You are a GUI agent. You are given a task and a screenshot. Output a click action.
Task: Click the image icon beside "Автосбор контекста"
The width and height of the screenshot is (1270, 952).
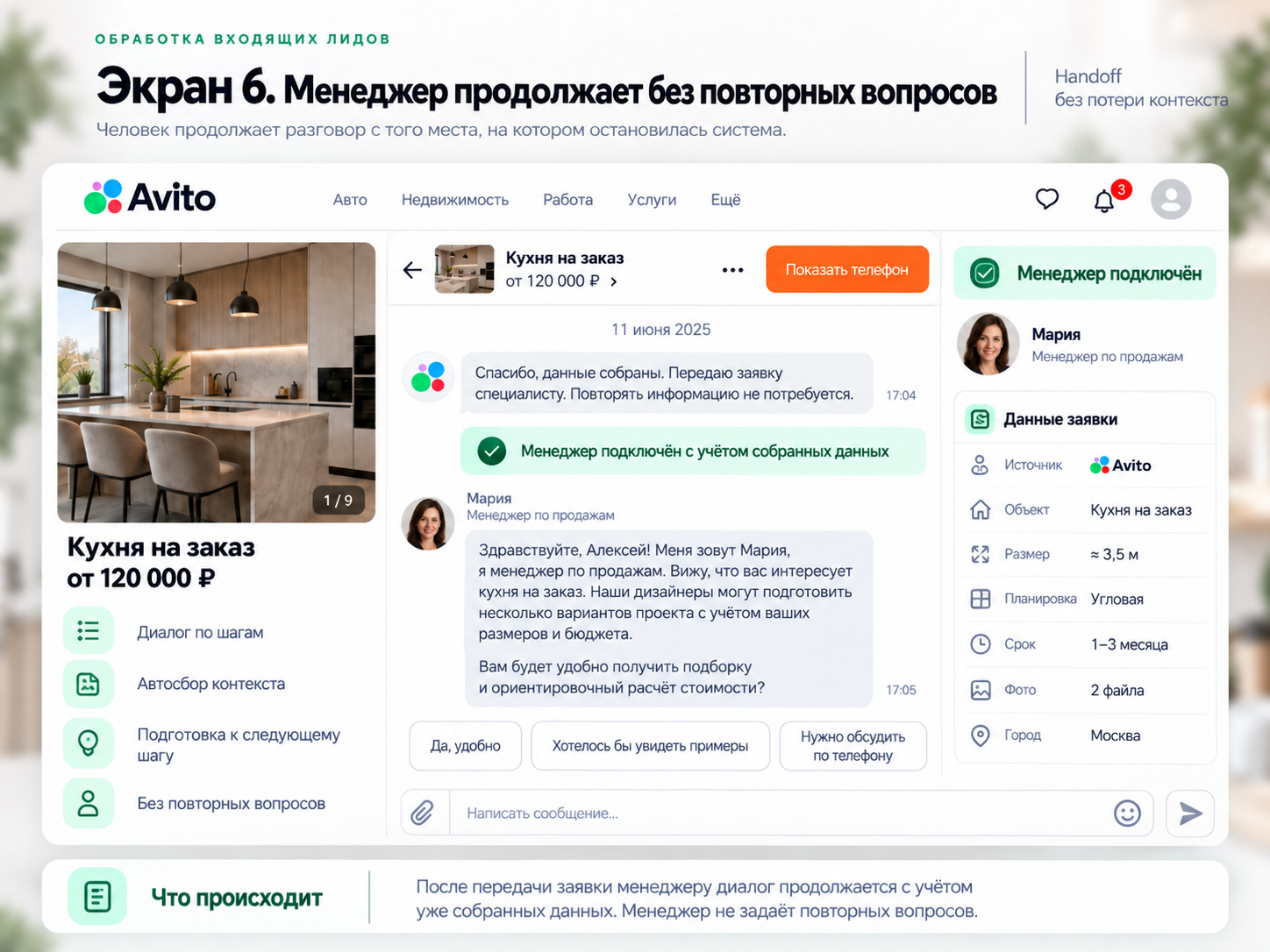tap(89, 684)
